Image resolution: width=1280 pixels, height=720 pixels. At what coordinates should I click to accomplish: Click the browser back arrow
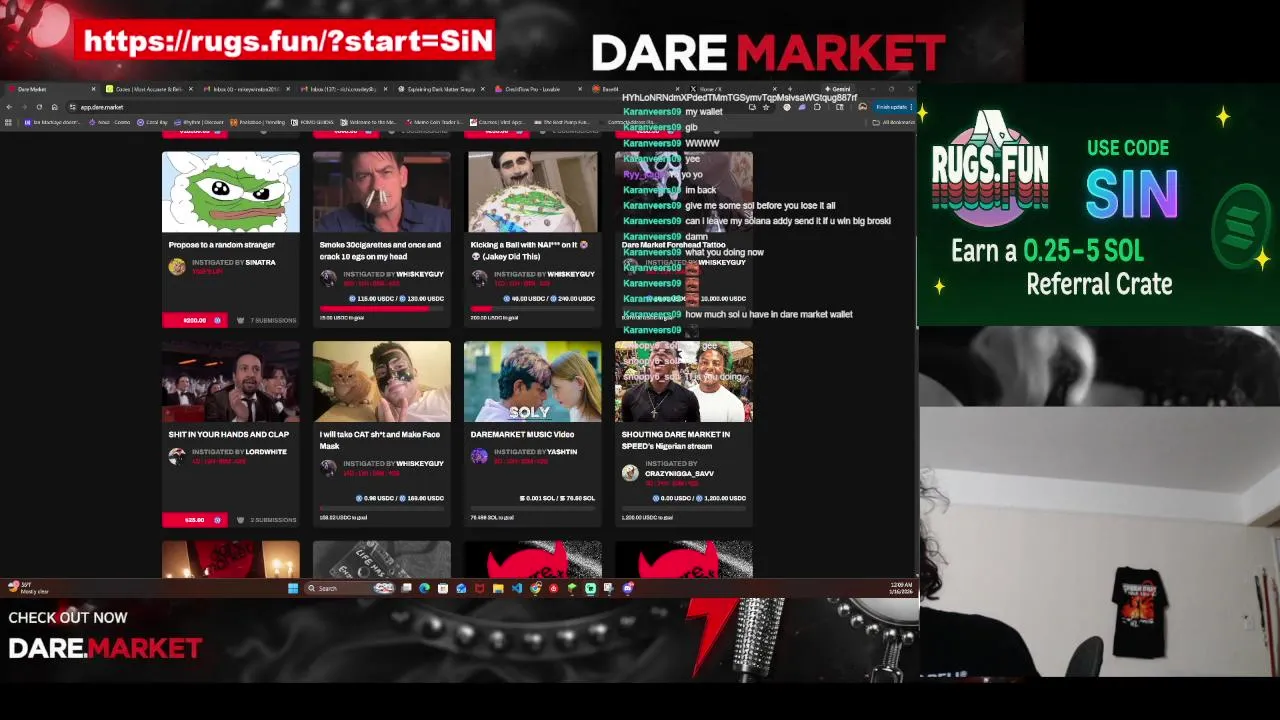click(10, 107)
